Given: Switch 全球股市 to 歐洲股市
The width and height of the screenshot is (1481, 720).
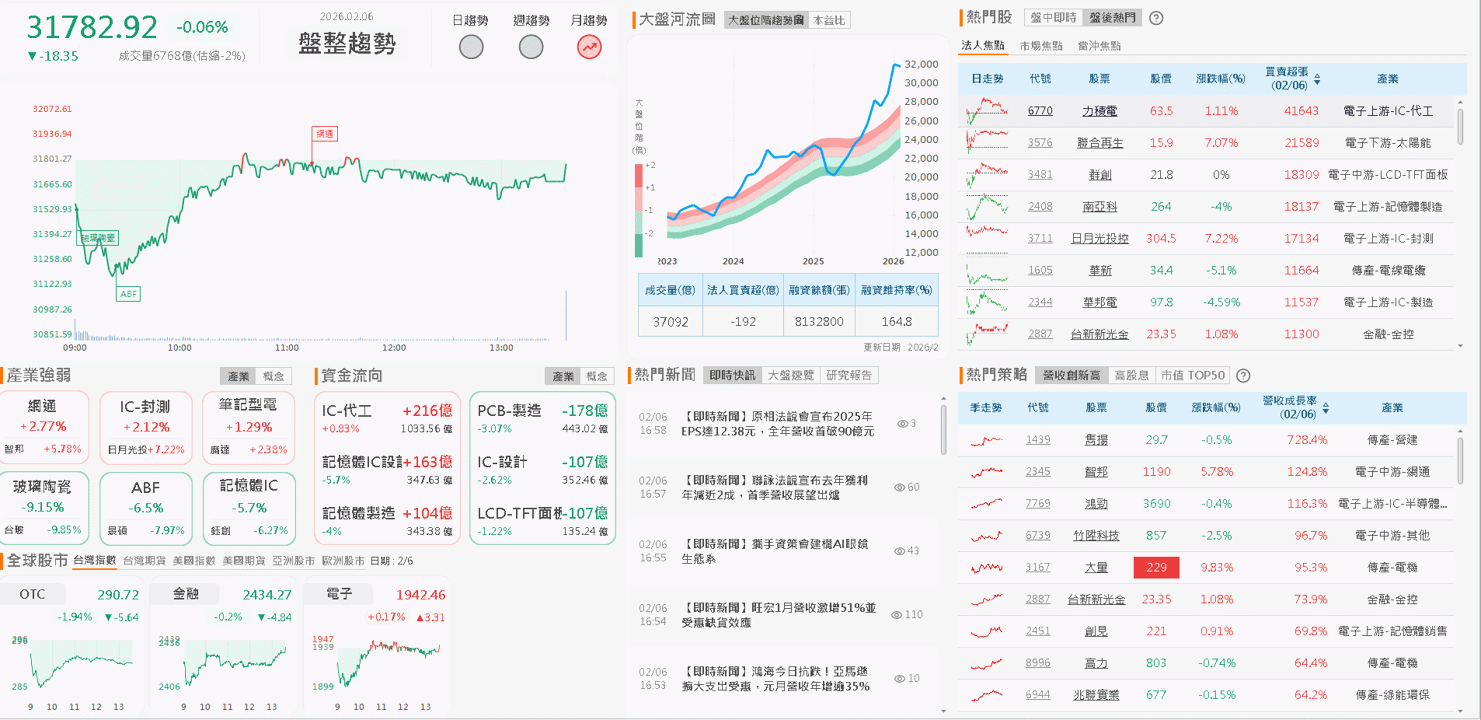Looking at the screenshot, I should (343, 561).
